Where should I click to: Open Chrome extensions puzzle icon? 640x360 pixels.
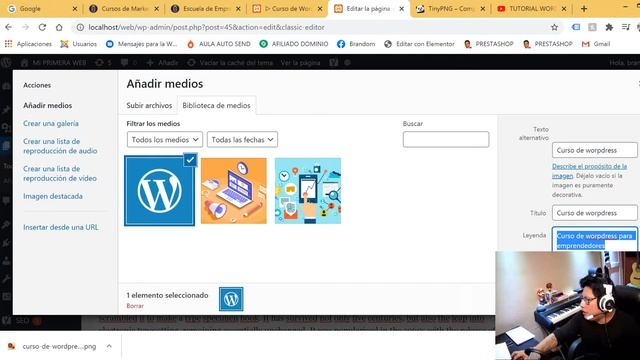tap(609, 27)
